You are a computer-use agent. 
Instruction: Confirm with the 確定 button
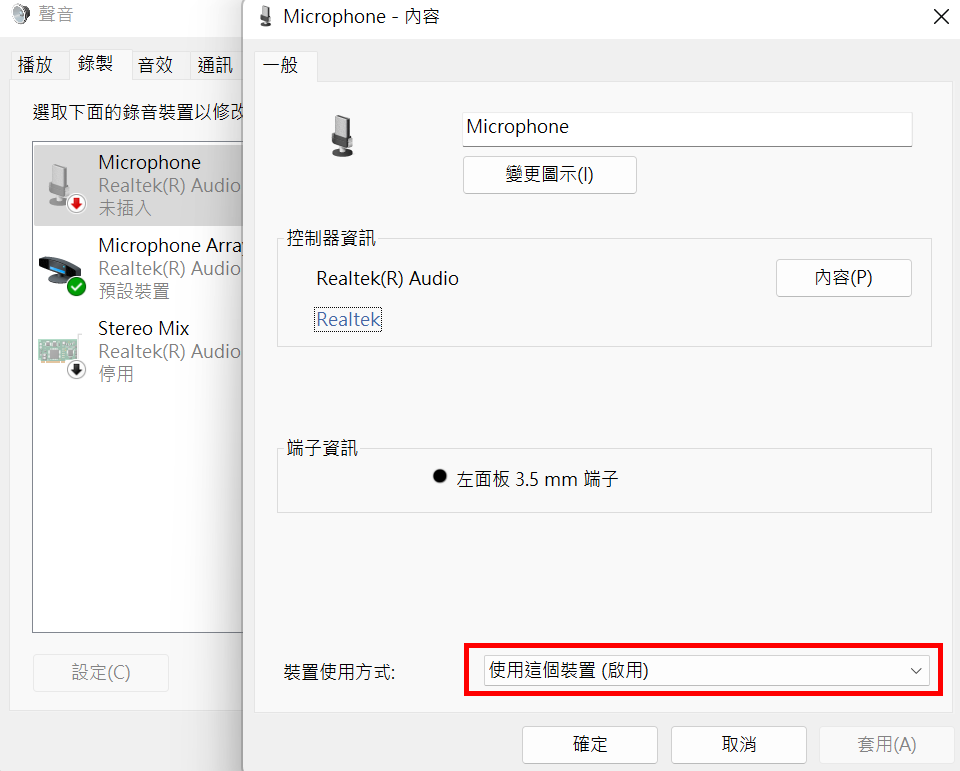click(x=590, y=744)
